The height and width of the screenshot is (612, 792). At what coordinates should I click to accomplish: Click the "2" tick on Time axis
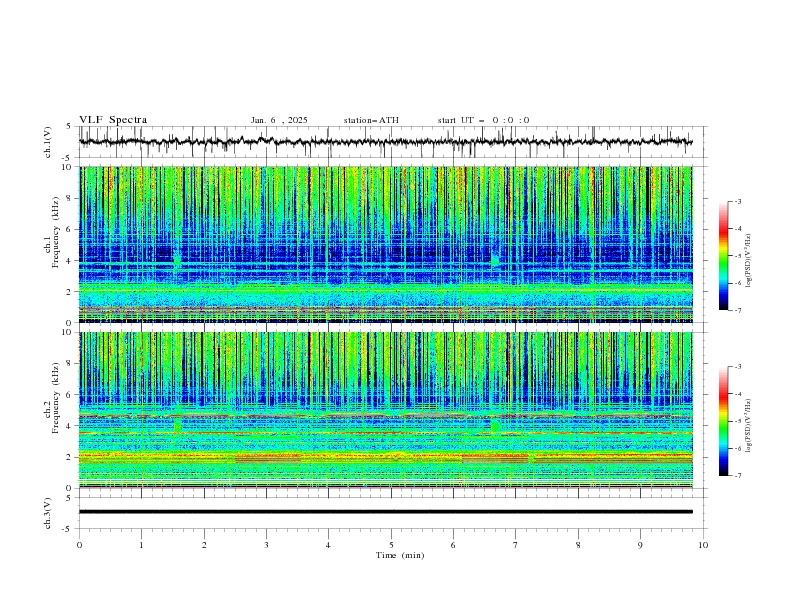(204, 545)
